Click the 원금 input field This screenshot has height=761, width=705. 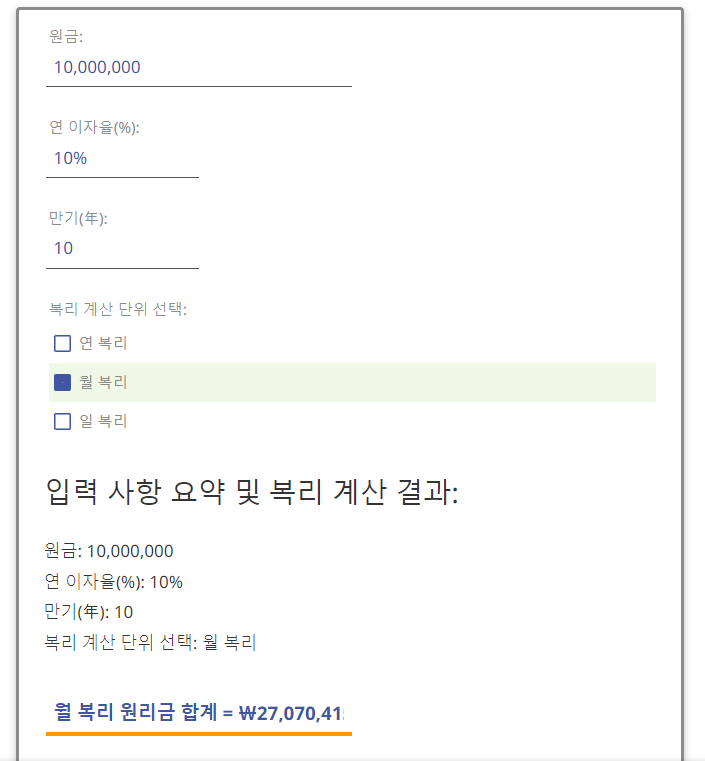tap(198, 68)
